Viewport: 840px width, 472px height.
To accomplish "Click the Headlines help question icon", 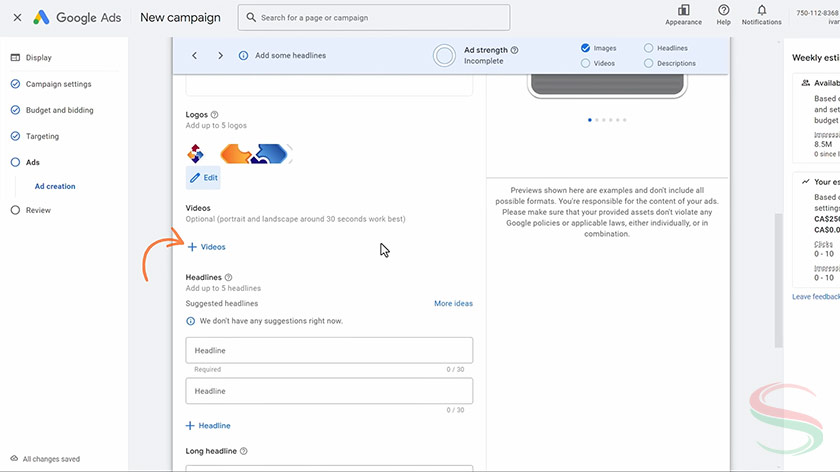I will 228,278.
